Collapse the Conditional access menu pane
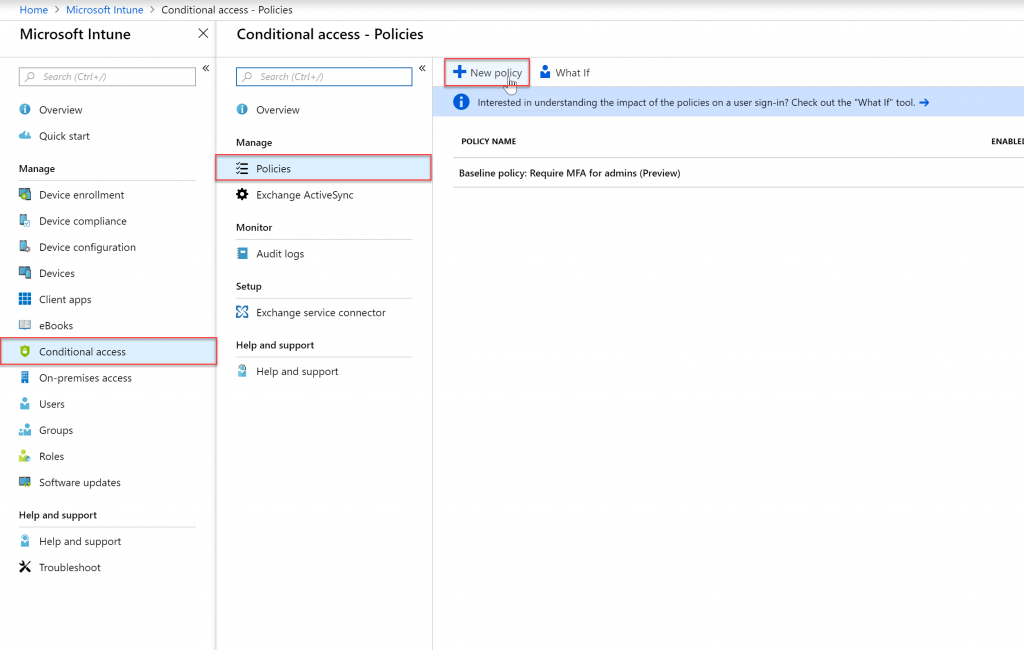 click(423, 68)
